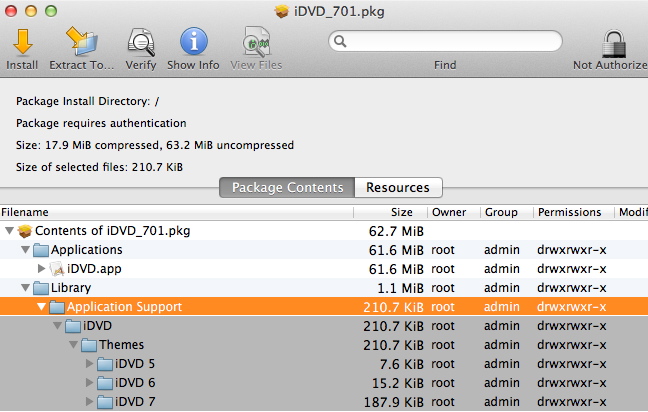This screenshot has height=412, width=648.
Task: Expand the iDVD 5 folder
Action: [x=89, y=364]
